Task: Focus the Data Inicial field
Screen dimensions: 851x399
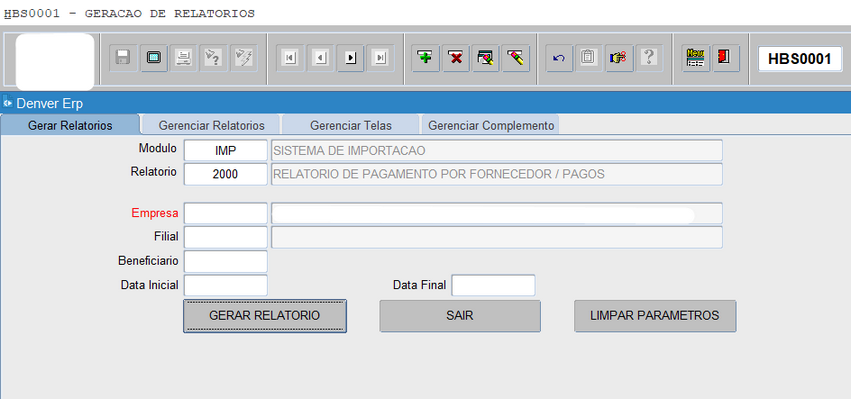Action: (226, 285)
